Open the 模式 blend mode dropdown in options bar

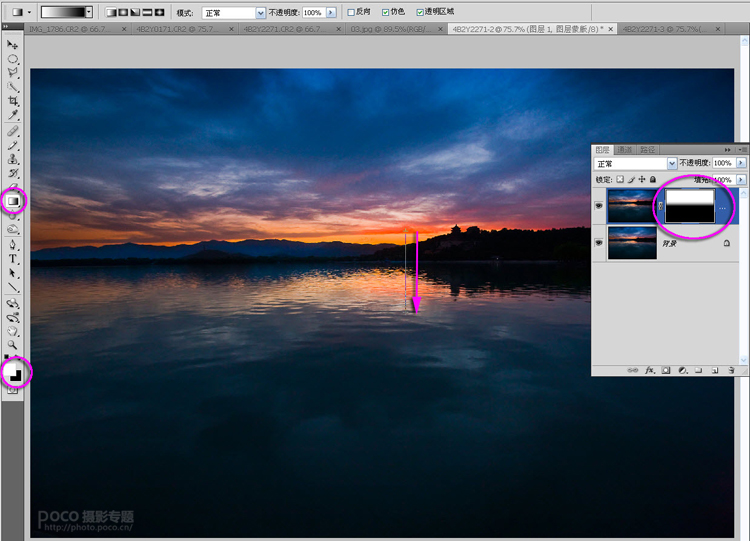[260, 13]
